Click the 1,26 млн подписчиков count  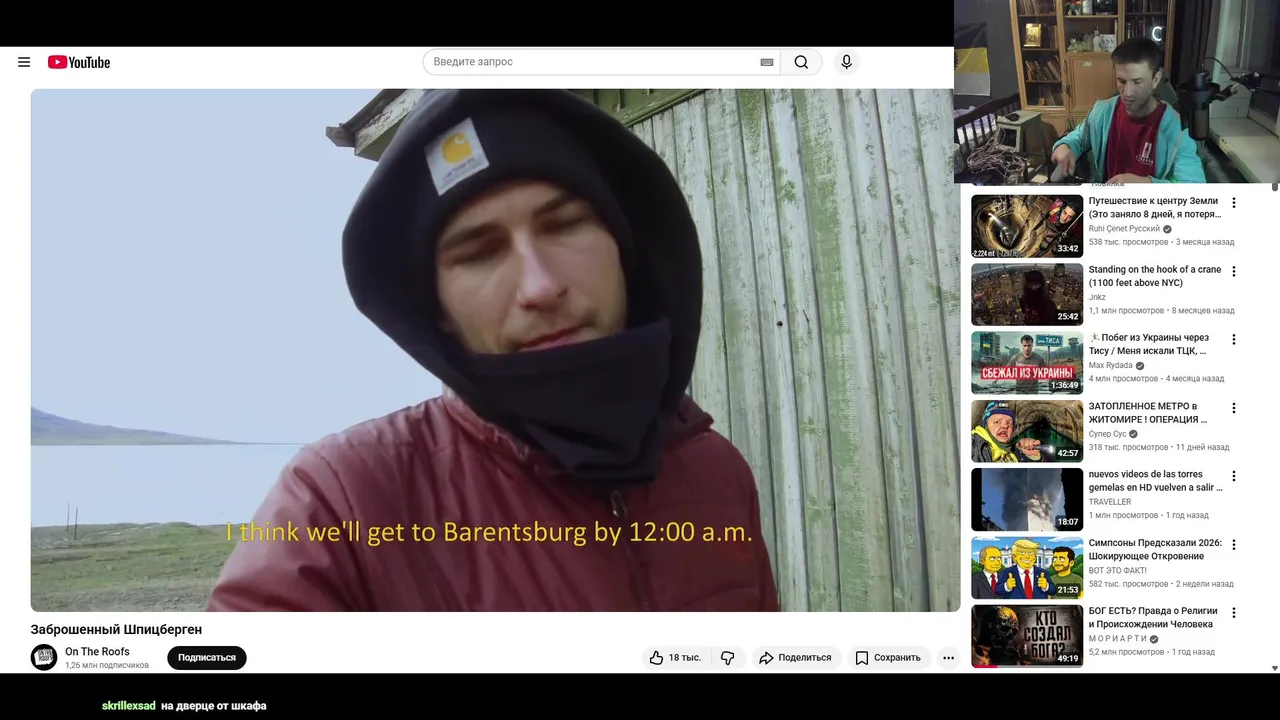click(x=107, y=665)
